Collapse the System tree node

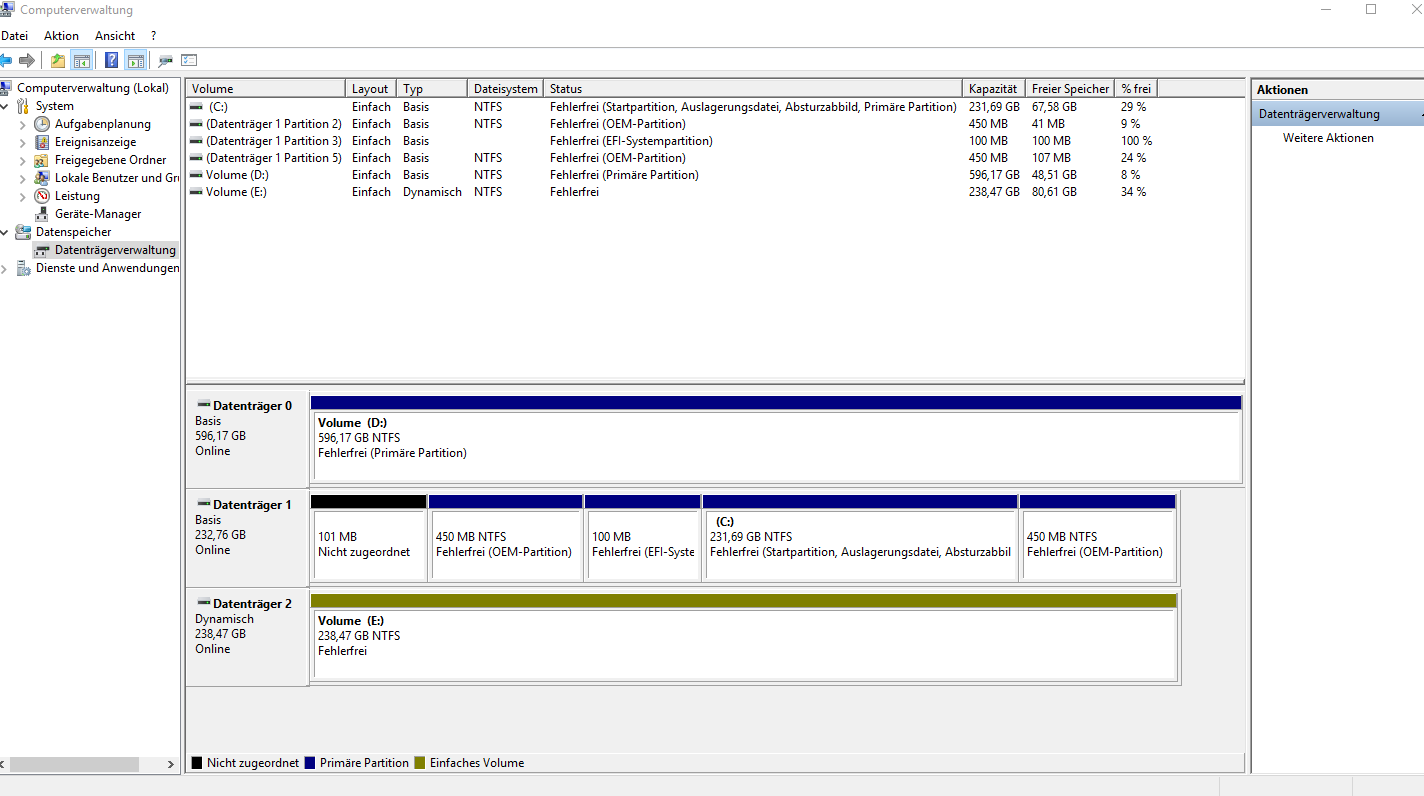click(5, 106)
